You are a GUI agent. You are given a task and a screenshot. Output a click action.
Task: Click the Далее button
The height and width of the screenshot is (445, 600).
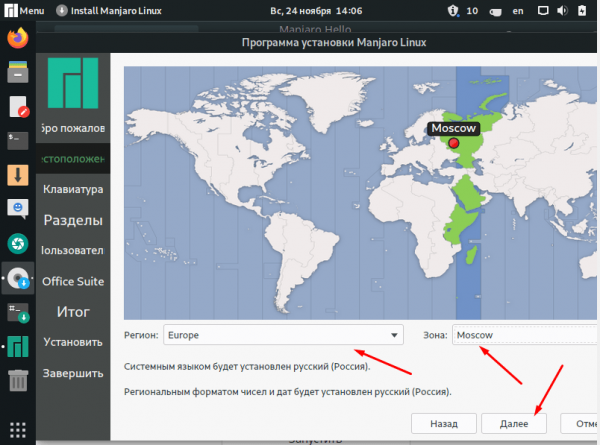[514, 424]
